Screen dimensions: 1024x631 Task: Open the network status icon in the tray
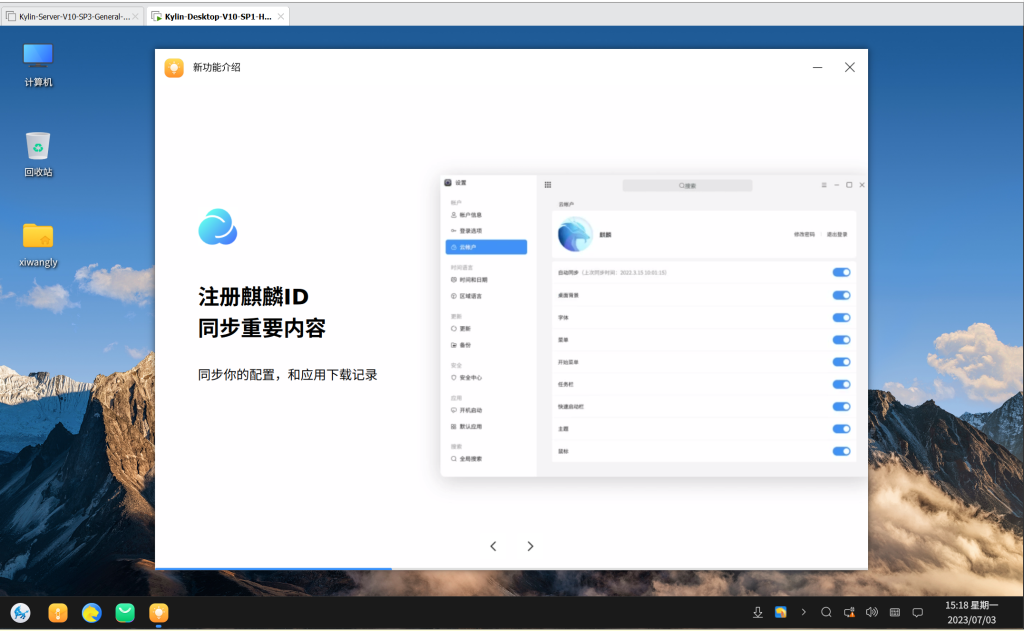[x=849, y=613]
